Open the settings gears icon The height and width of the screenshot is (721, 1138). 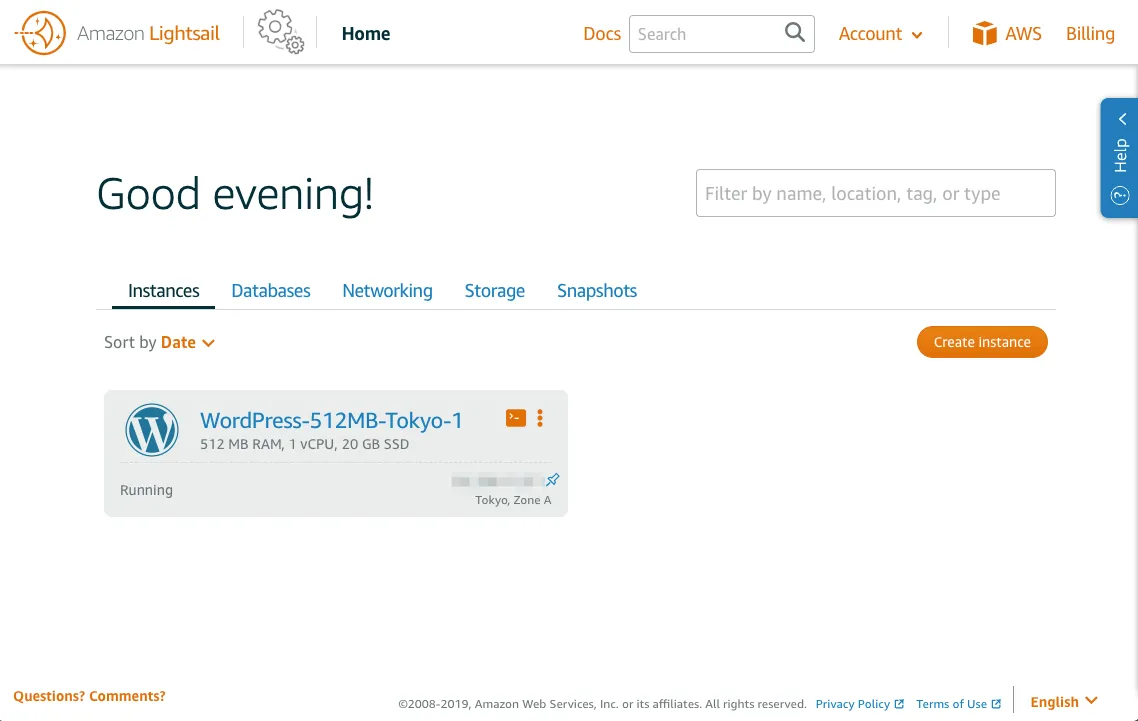click(x=280, y=33)
